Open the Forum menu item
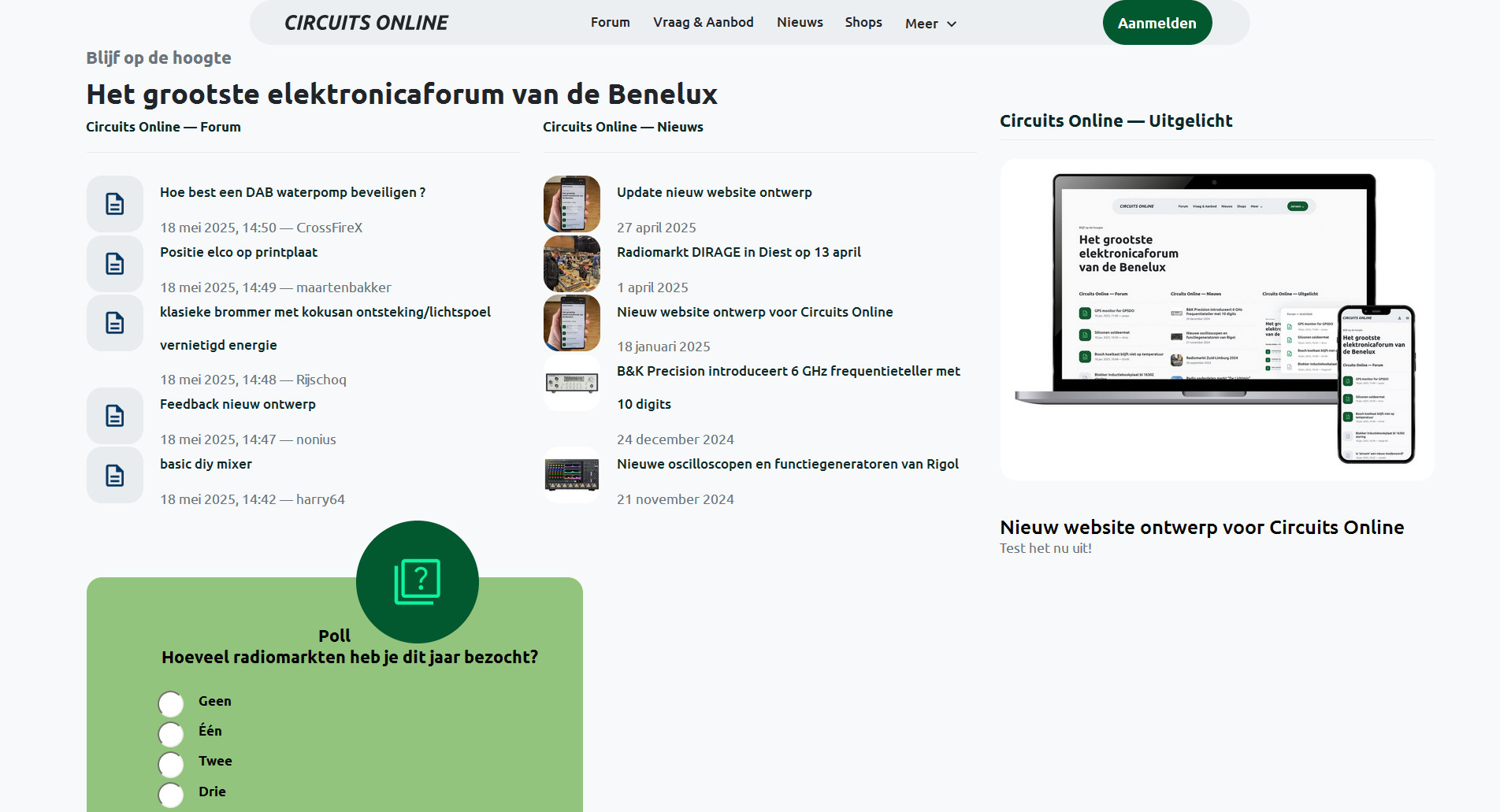 (611, 22)
